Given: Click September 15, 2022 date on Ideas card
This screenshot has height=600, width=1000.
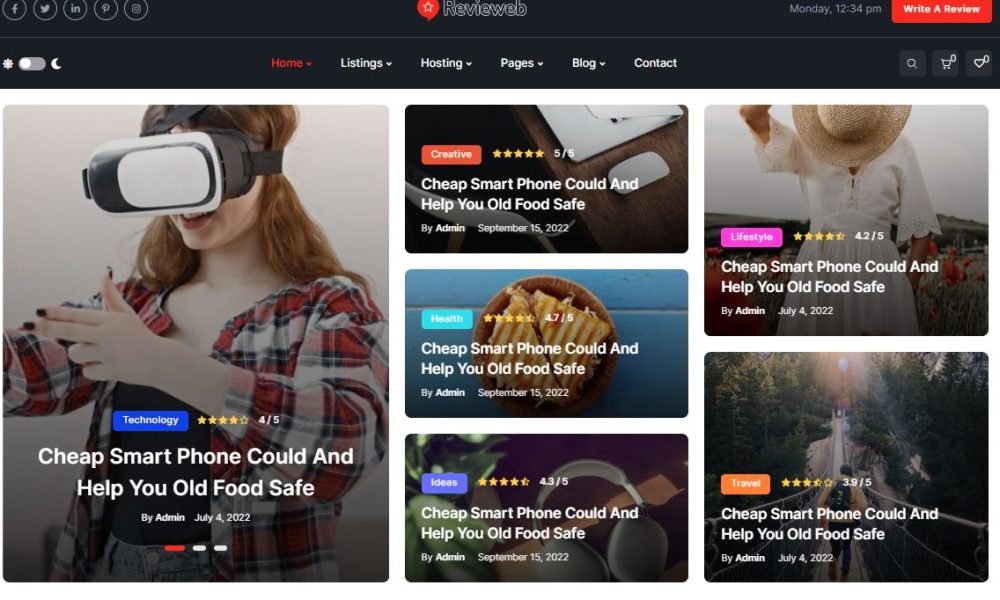Looking at the screenshot, I should [523, 557].
